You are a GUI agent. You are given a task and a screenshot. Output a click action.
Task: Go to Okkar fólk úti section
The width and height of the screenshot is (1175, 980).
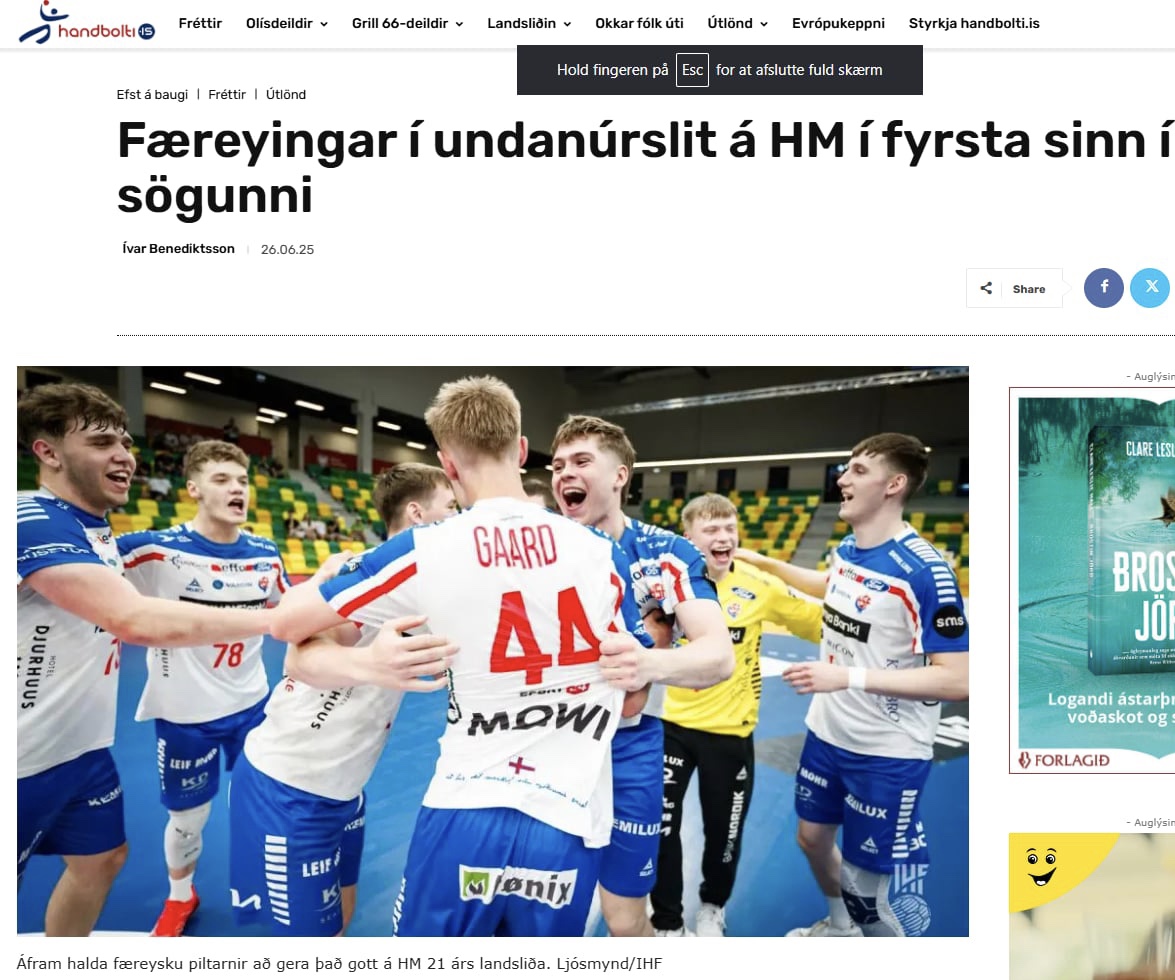pyautogui.click(x=639, y=23)
